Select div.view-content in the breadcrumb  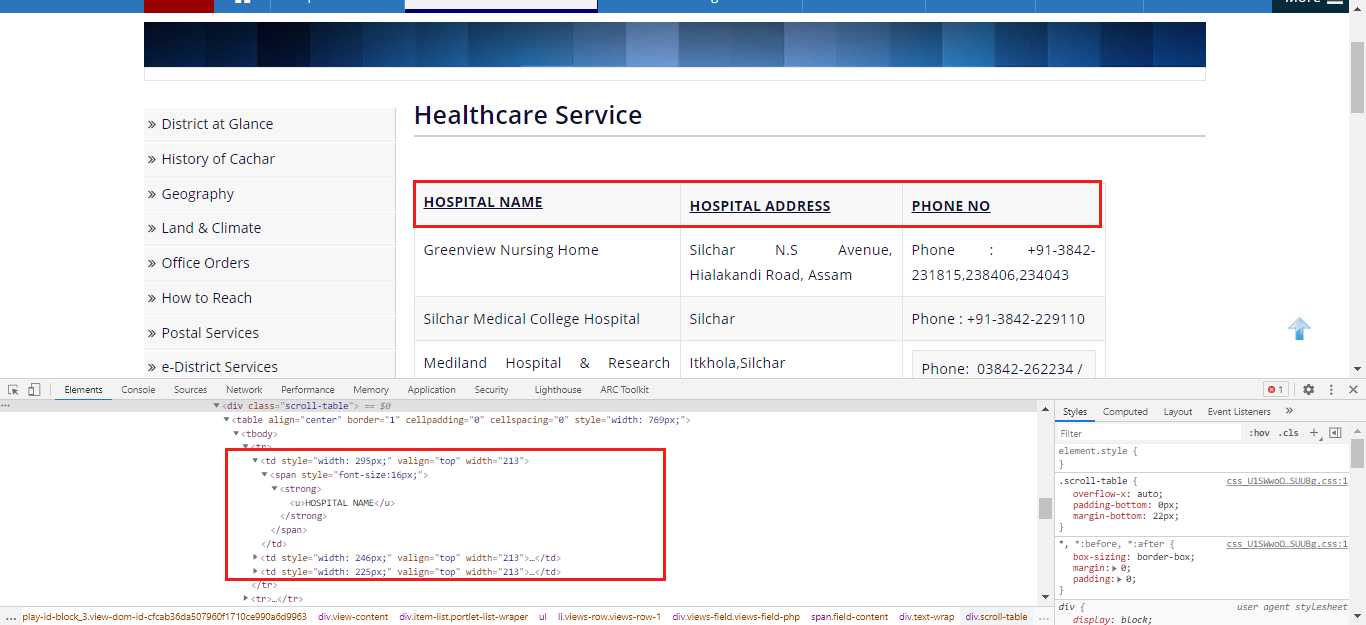[x=353, y=617]
